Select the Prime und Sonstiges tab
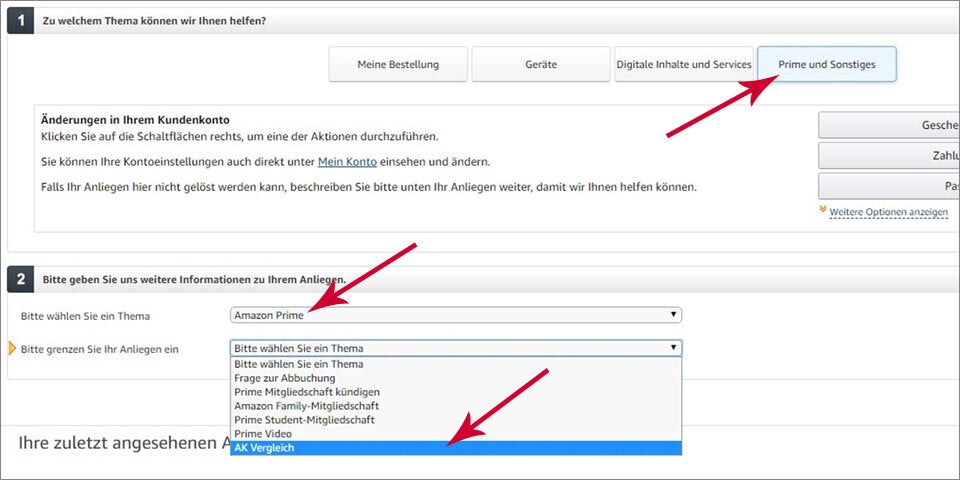 (x=827, y=64)
